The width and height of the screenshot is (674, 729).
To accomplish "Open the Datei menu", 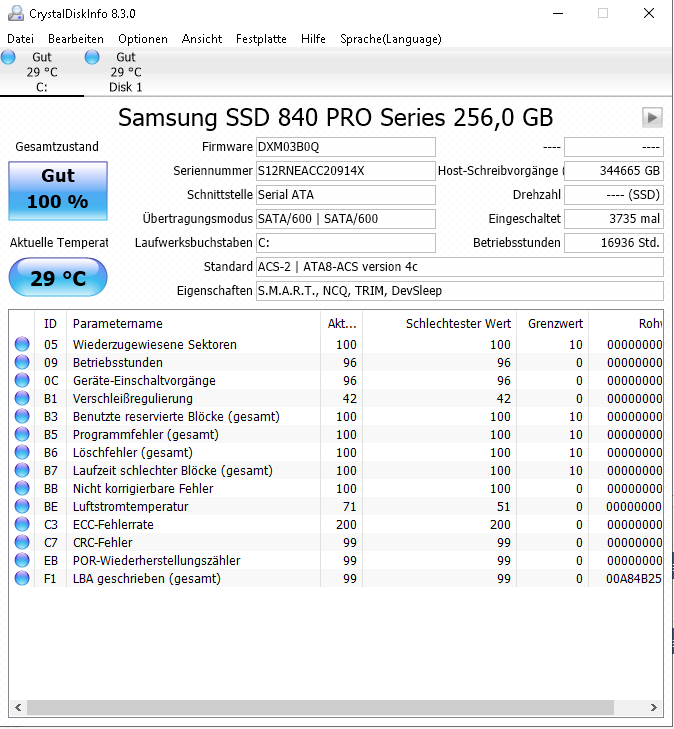I will 20,39.
